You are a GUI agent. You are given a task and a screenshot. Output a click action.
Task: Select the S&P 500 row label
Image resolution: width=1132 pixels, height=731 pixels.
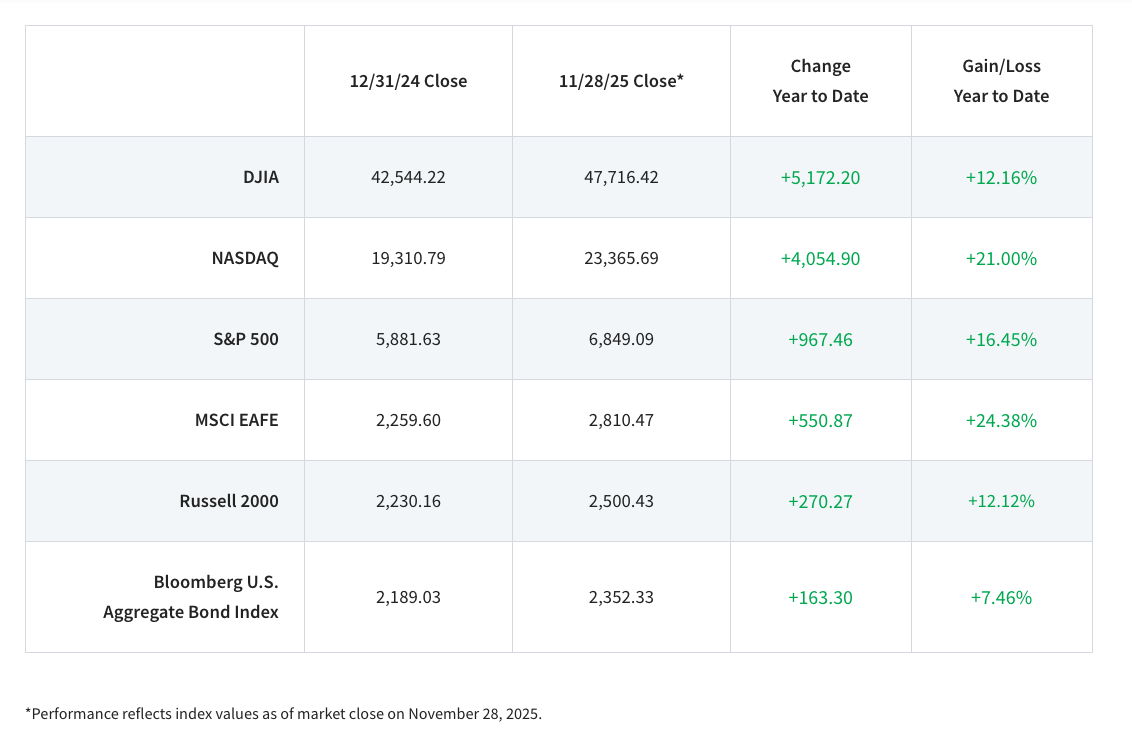tap(245, 338)
